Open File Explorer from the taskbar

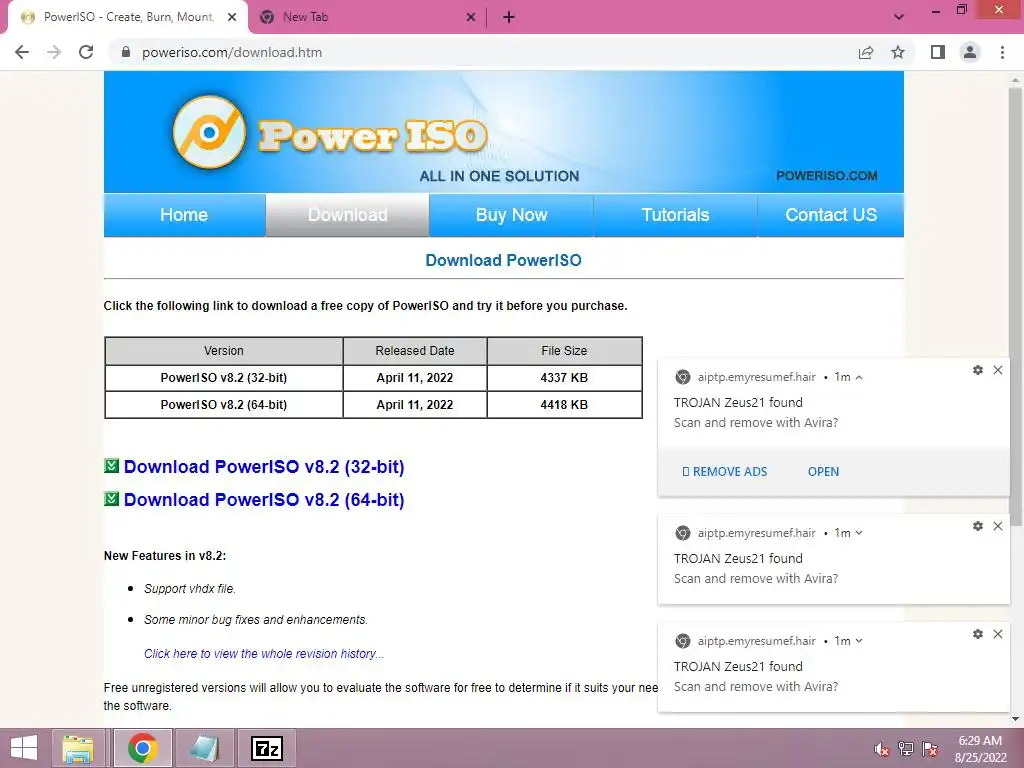78,748
